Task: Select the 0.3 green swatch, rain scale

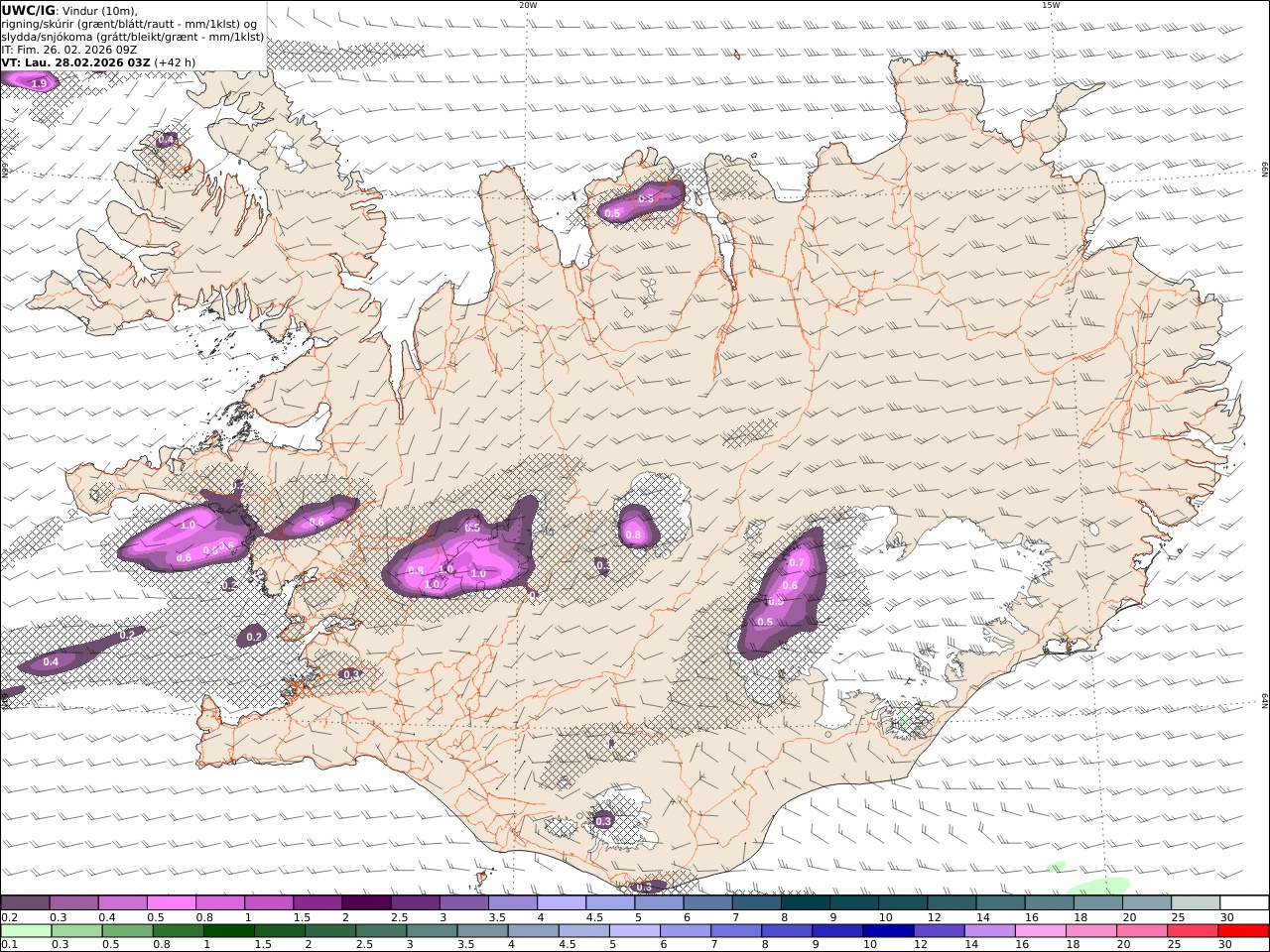Action: pos(76,930)
